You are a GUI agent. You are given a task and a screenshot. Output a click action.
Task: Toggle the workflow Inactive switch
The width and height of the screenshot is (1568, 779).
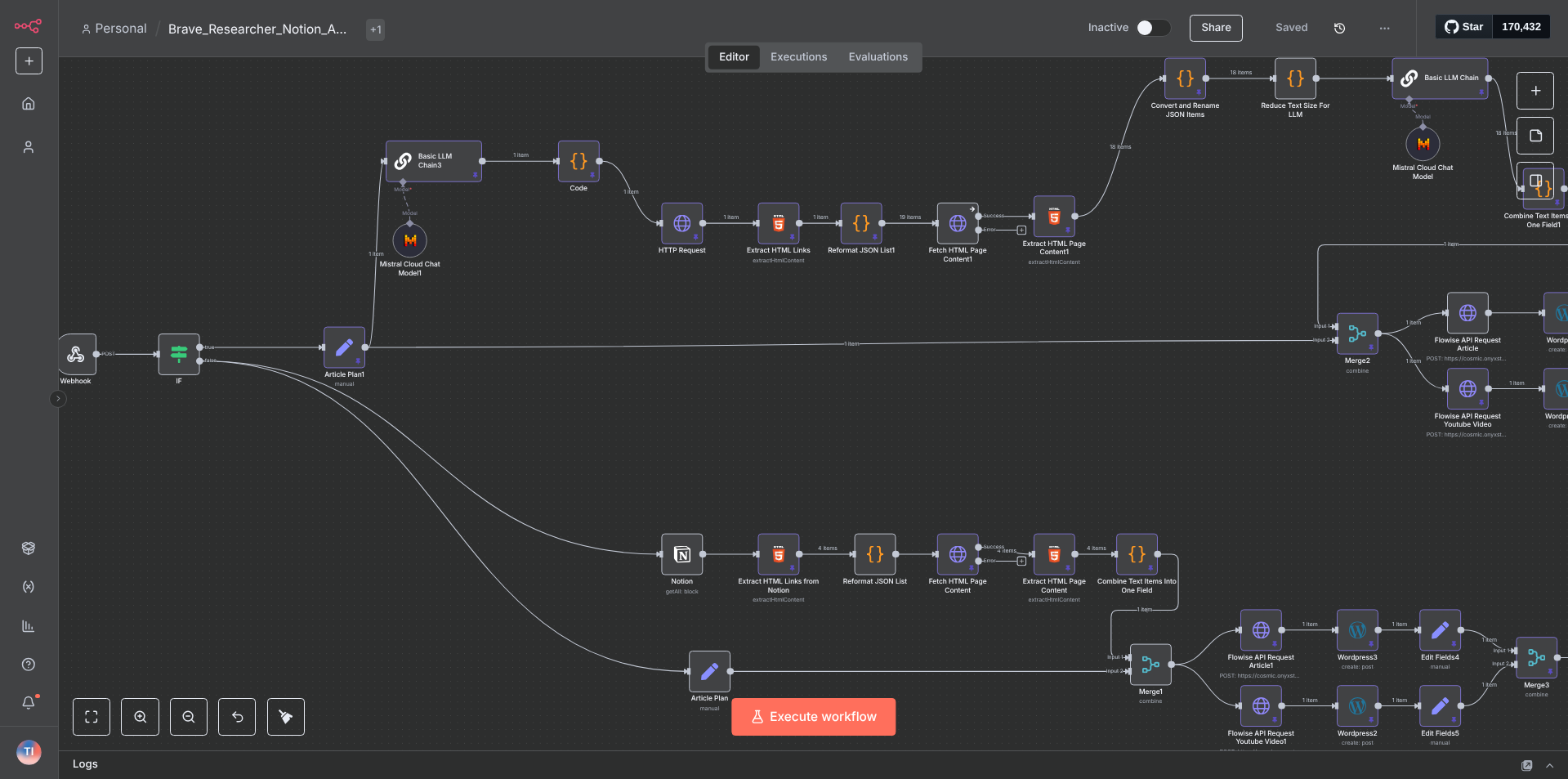(x=1152, y=28)
